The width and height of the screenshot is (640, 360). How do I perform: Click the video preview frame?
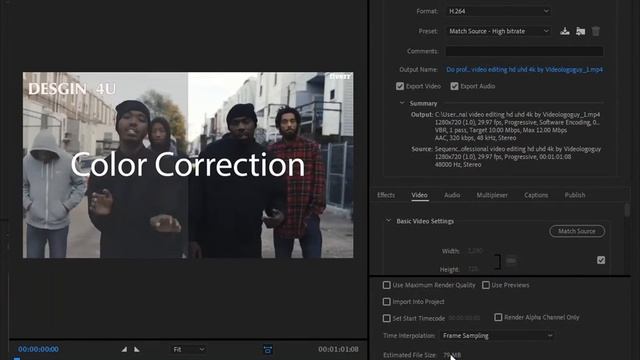coord(188,165)
